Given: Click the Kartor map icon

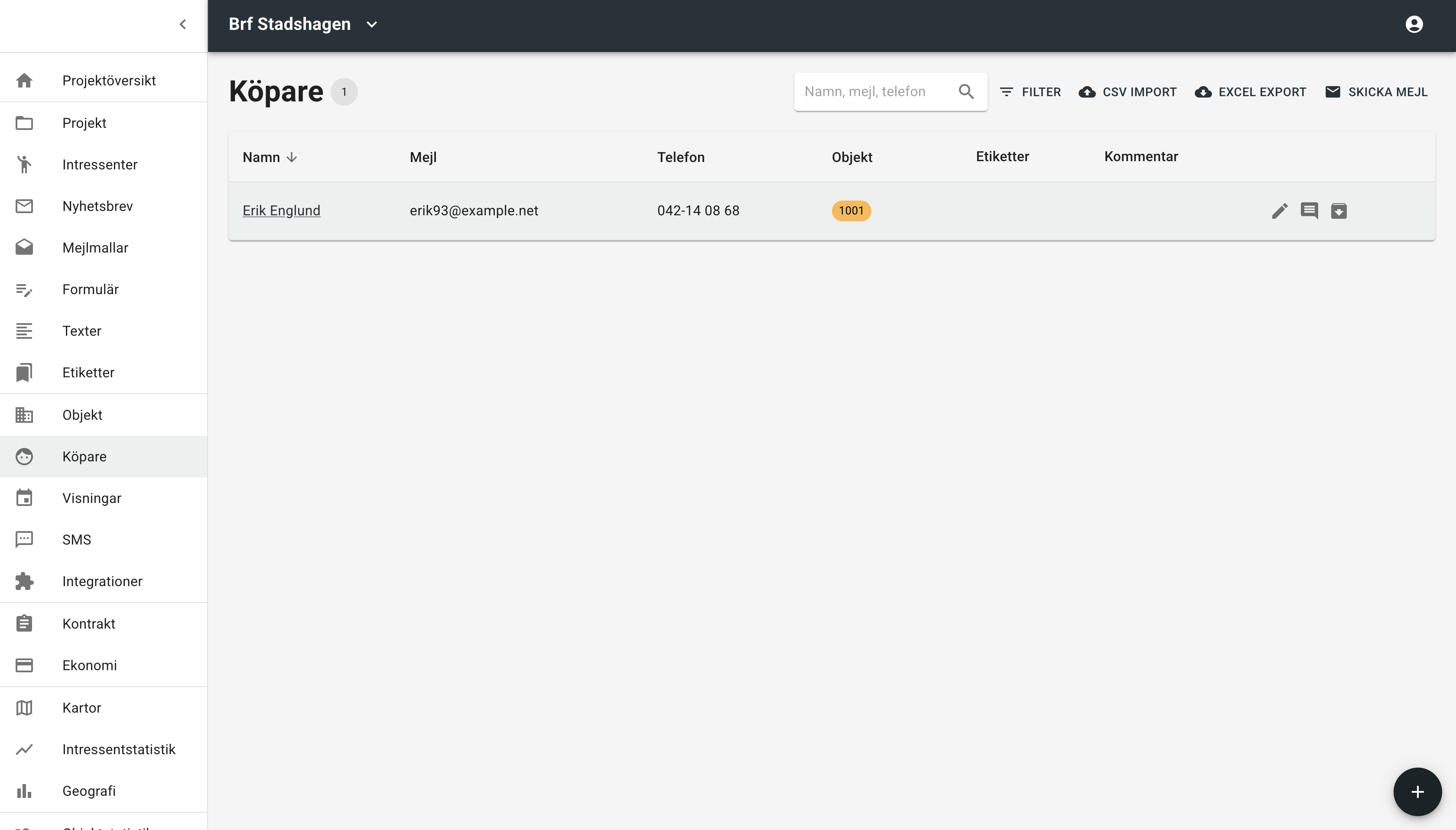Looking at the screenshot, I should [24, 707].
